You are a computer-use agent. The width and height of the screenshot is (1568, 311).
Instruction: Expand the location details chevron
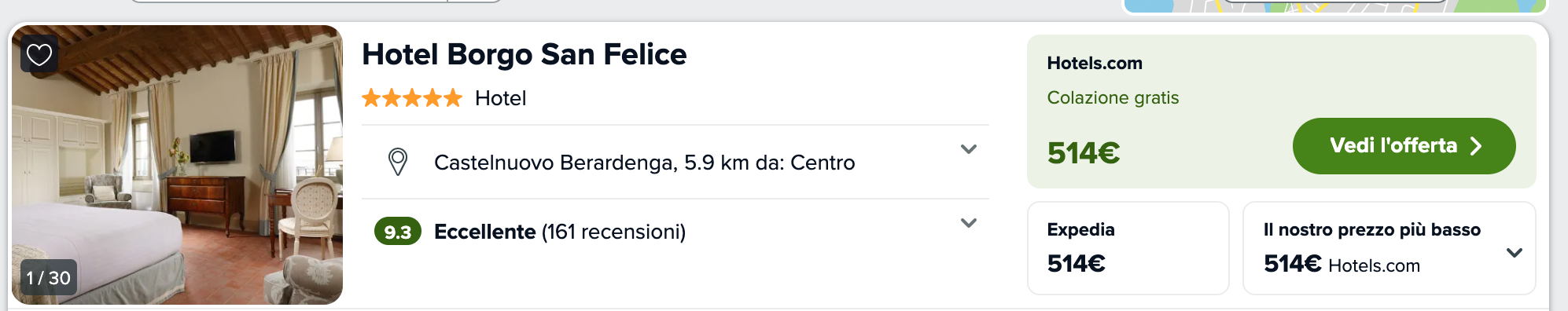pyautogui.click(x=969, y=149)
